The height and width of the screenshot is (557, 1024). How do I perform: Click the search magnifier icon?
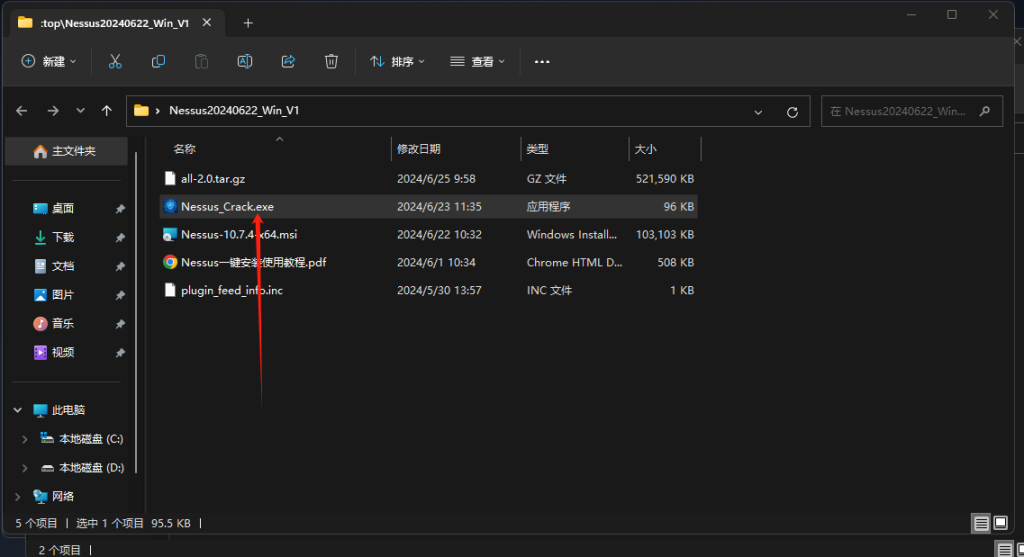click(985, 111)
